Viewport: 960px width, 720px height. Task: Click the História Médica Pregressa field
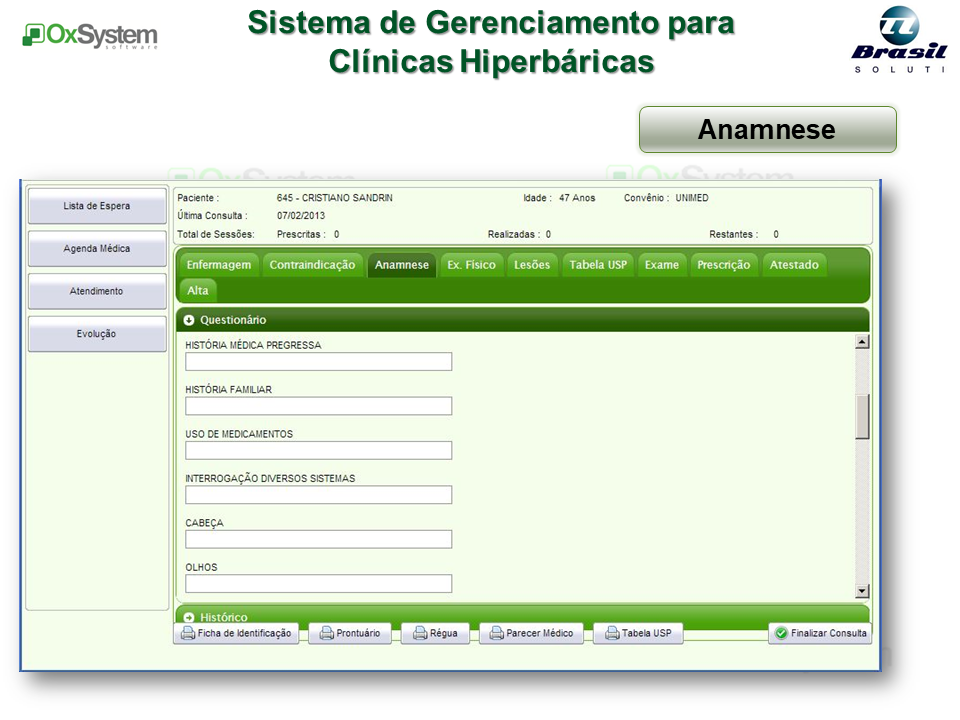tap(318, 362)
